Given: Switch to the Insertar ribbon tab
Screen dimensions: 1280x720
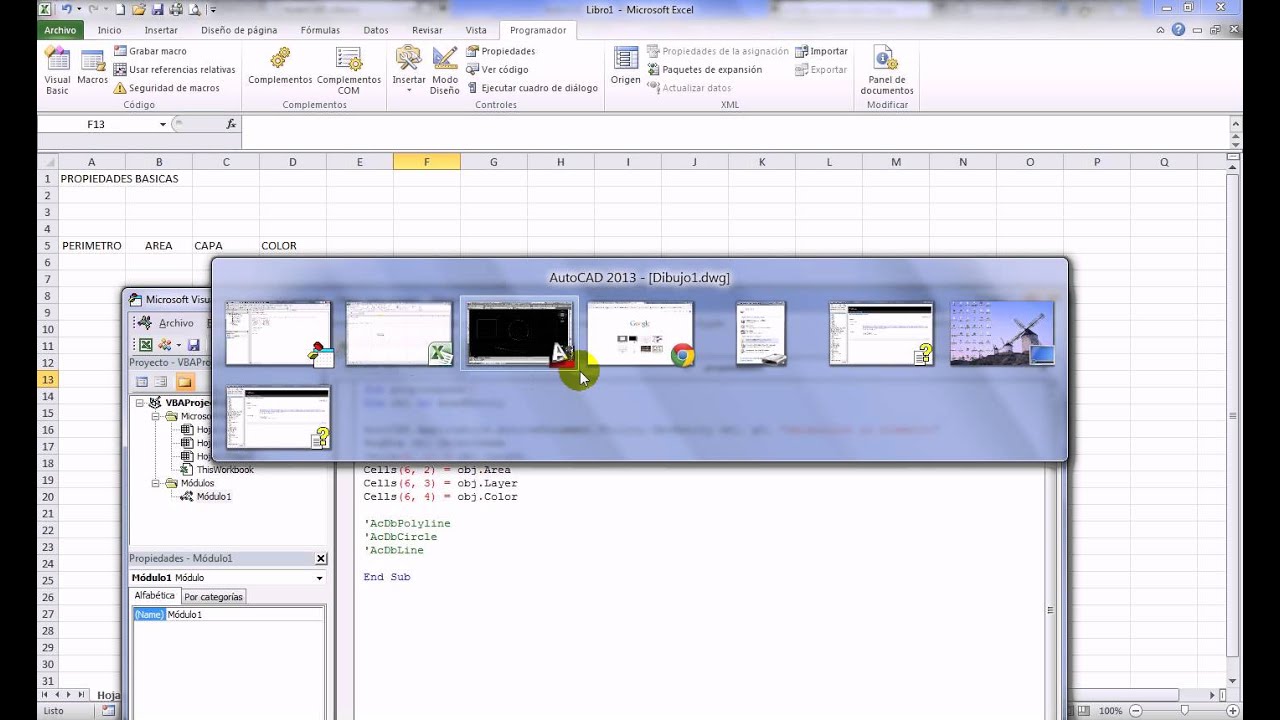Looking at the screenshot, I should click(x=161, y=30).
